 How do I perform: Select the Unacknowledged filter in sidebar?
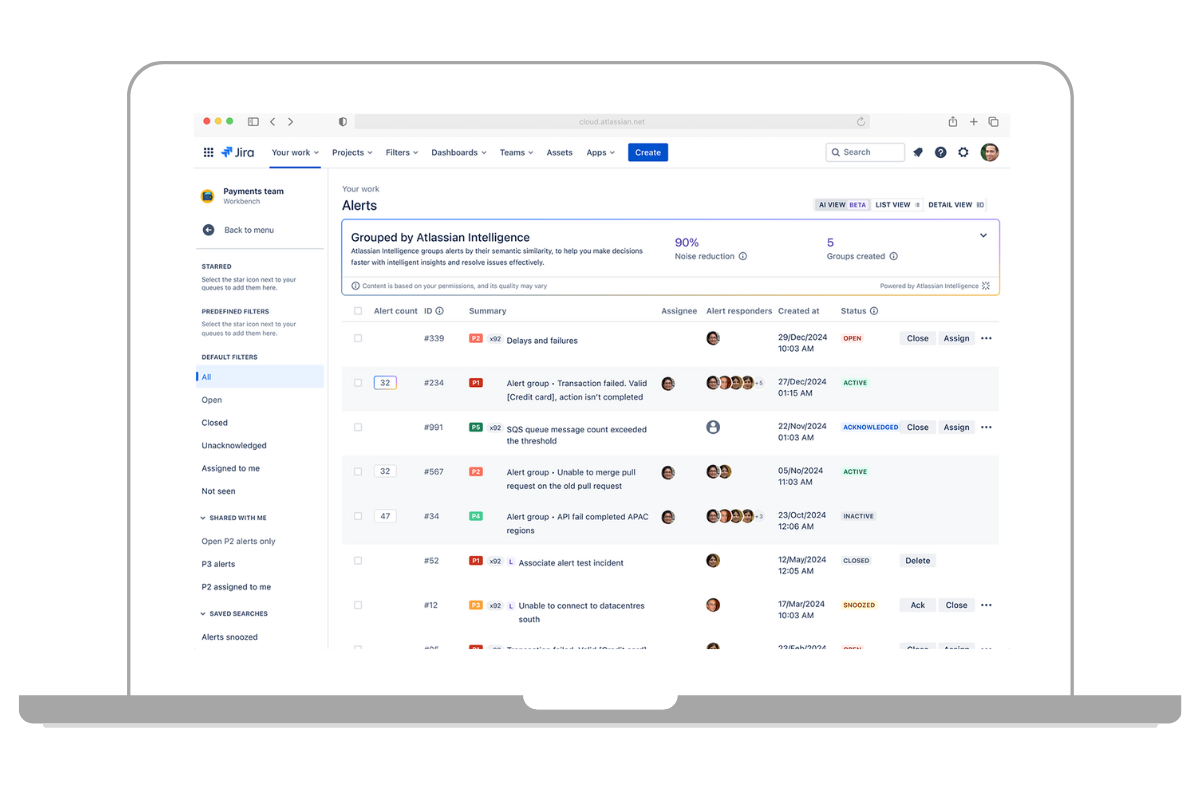[x=234, y=446]
